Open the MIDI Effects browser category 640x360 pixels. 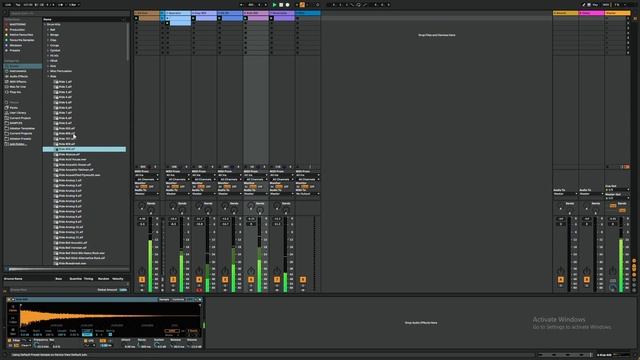(x=18, y=82)
